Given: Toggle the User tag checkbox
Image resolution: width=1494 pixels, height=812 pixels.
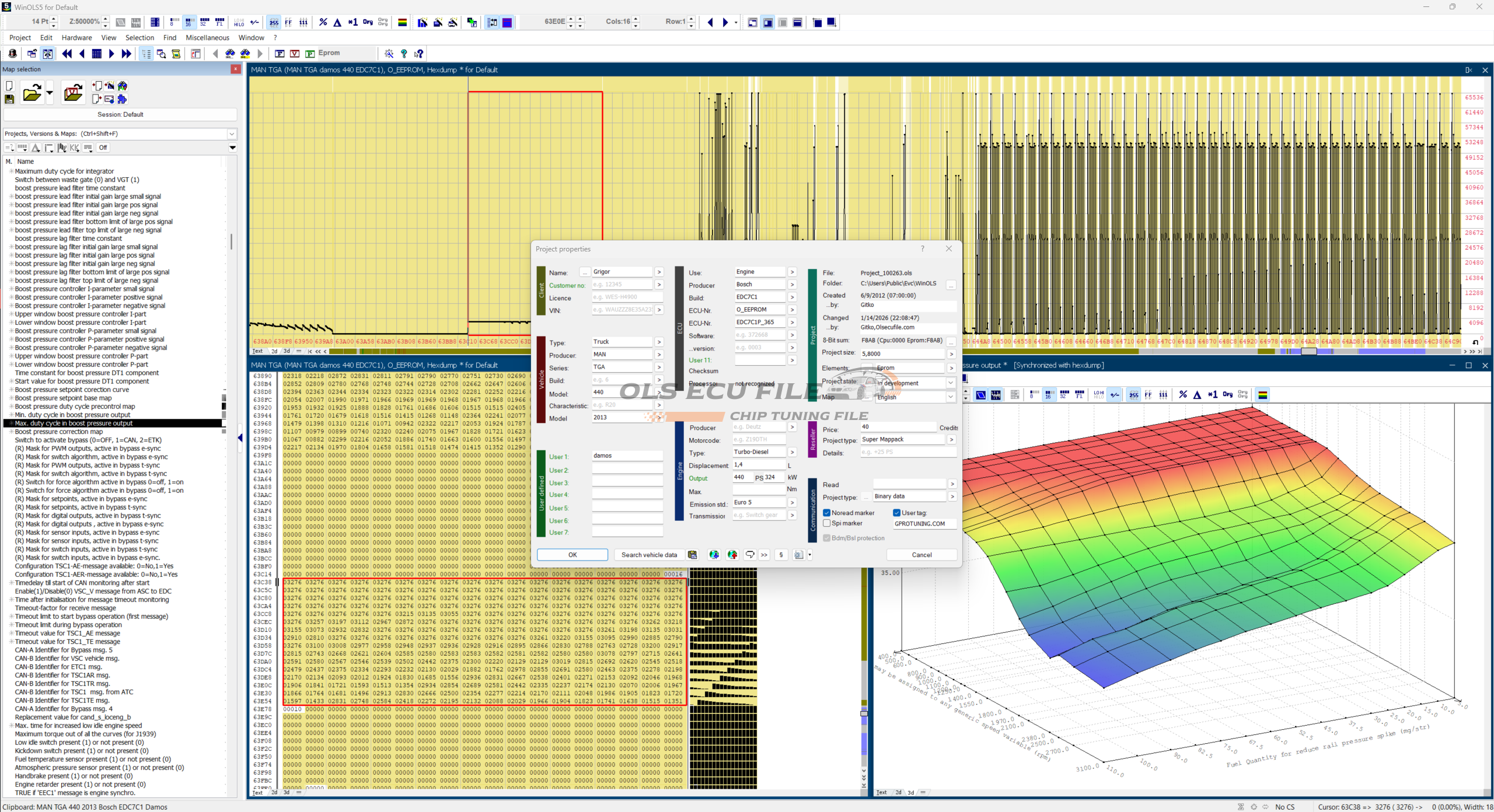Looking at the screenshot, I should pyautogui.click(x=897, y=513).
